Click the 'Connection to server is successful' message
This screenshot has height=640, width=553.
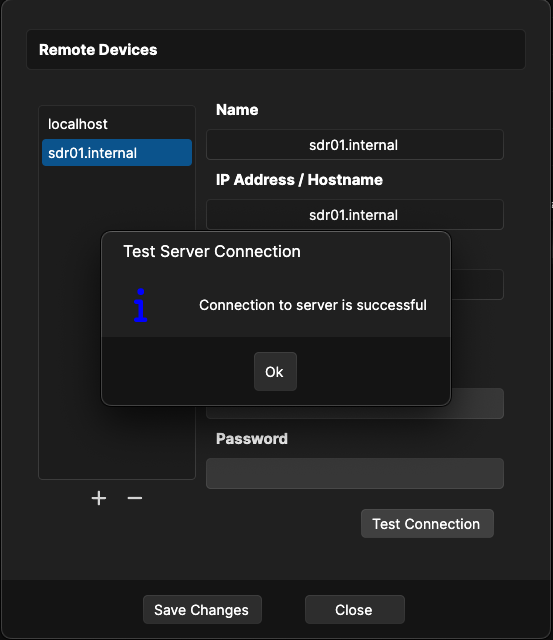pyautogui.click(x=313, y=305)
